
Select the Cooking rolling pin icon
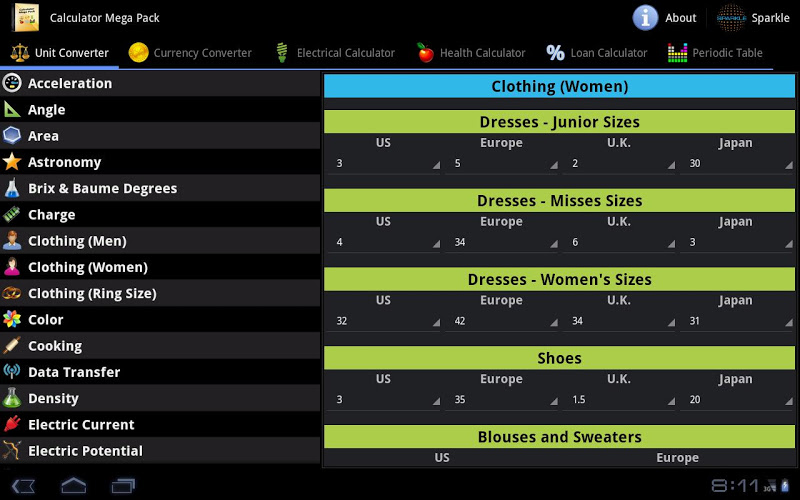pos(12,345)
